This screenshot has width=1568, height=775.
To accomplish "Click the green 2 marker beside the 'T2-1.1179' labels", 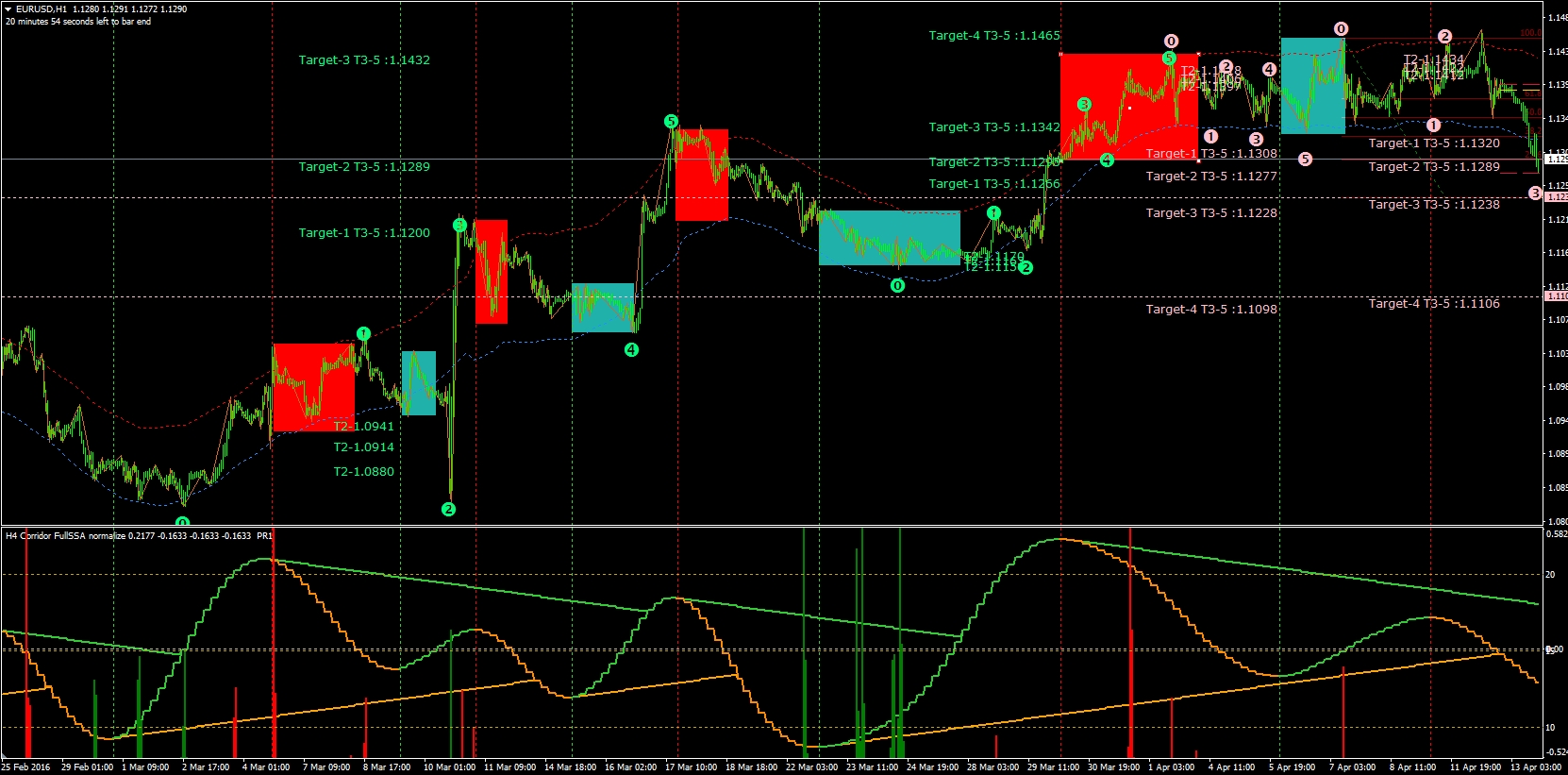I will 1026,267.
